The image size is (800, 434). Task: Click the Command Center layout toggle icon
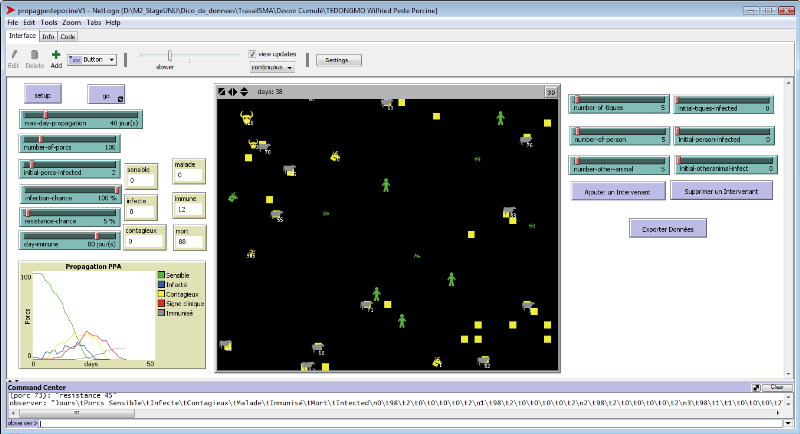pyautogui.click(x=755, y=387)
